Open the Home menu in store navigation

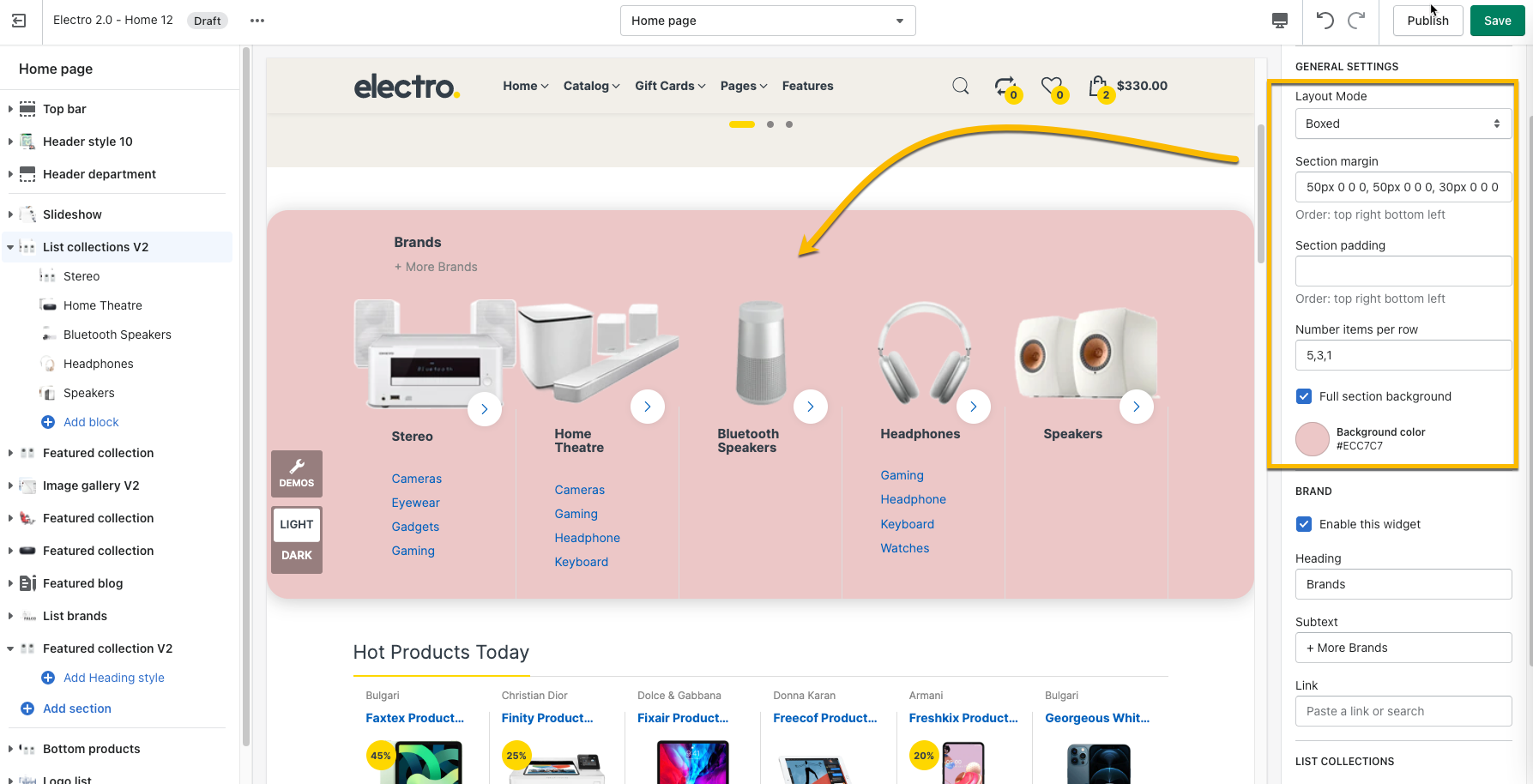[525, 86]
